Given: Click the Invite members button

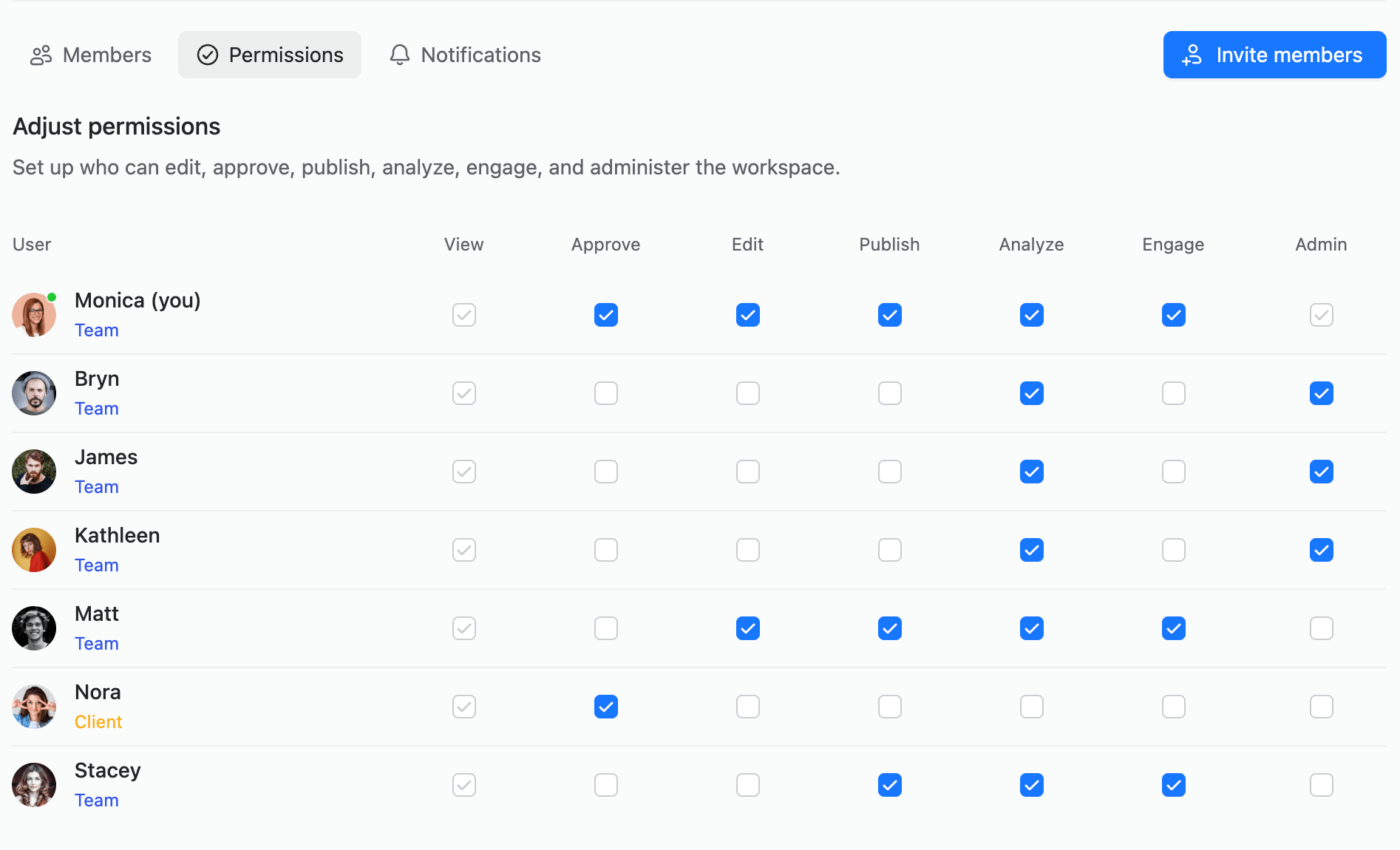Looking at the screenshot, I should 1274,55.
